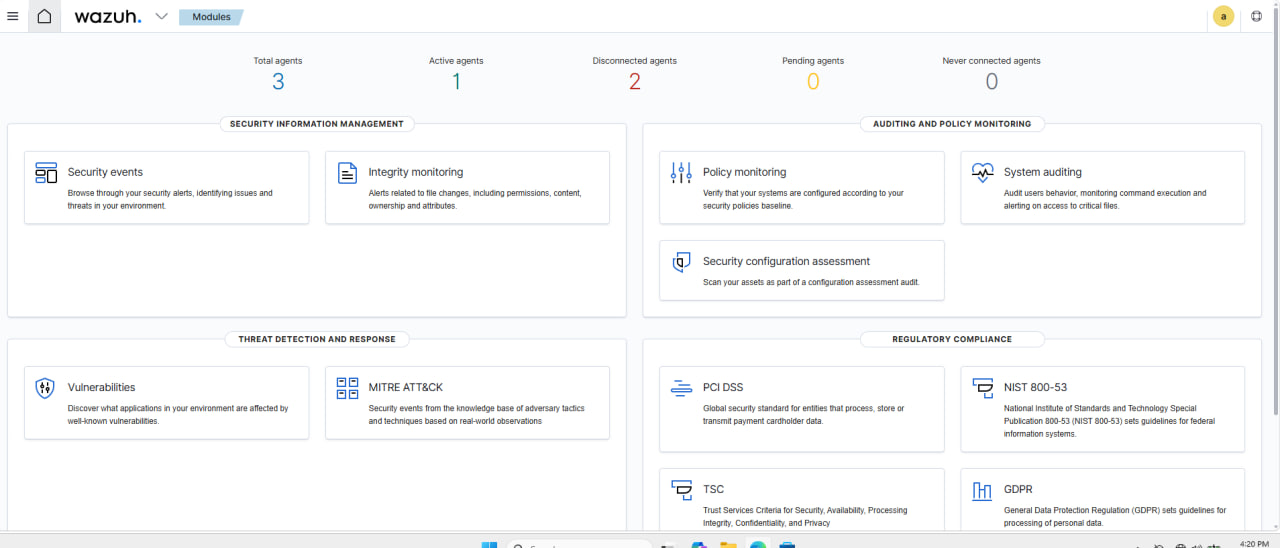Go to the home icon

(44, 16)
